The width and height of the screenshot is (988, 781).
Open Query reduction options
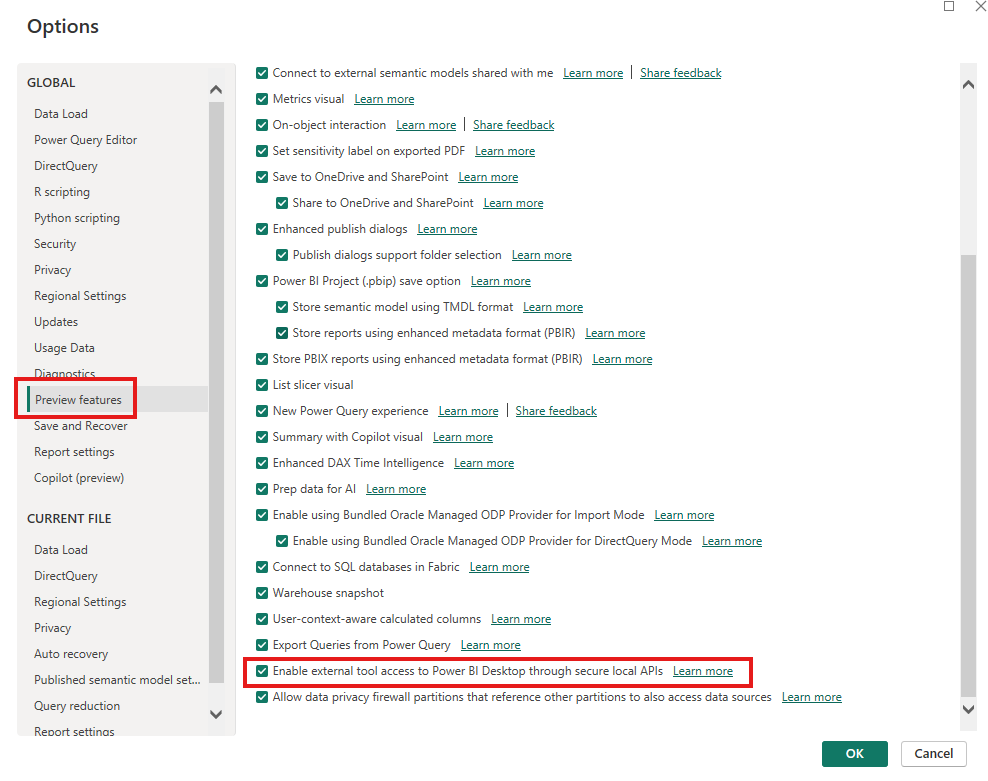coord(77,706)
